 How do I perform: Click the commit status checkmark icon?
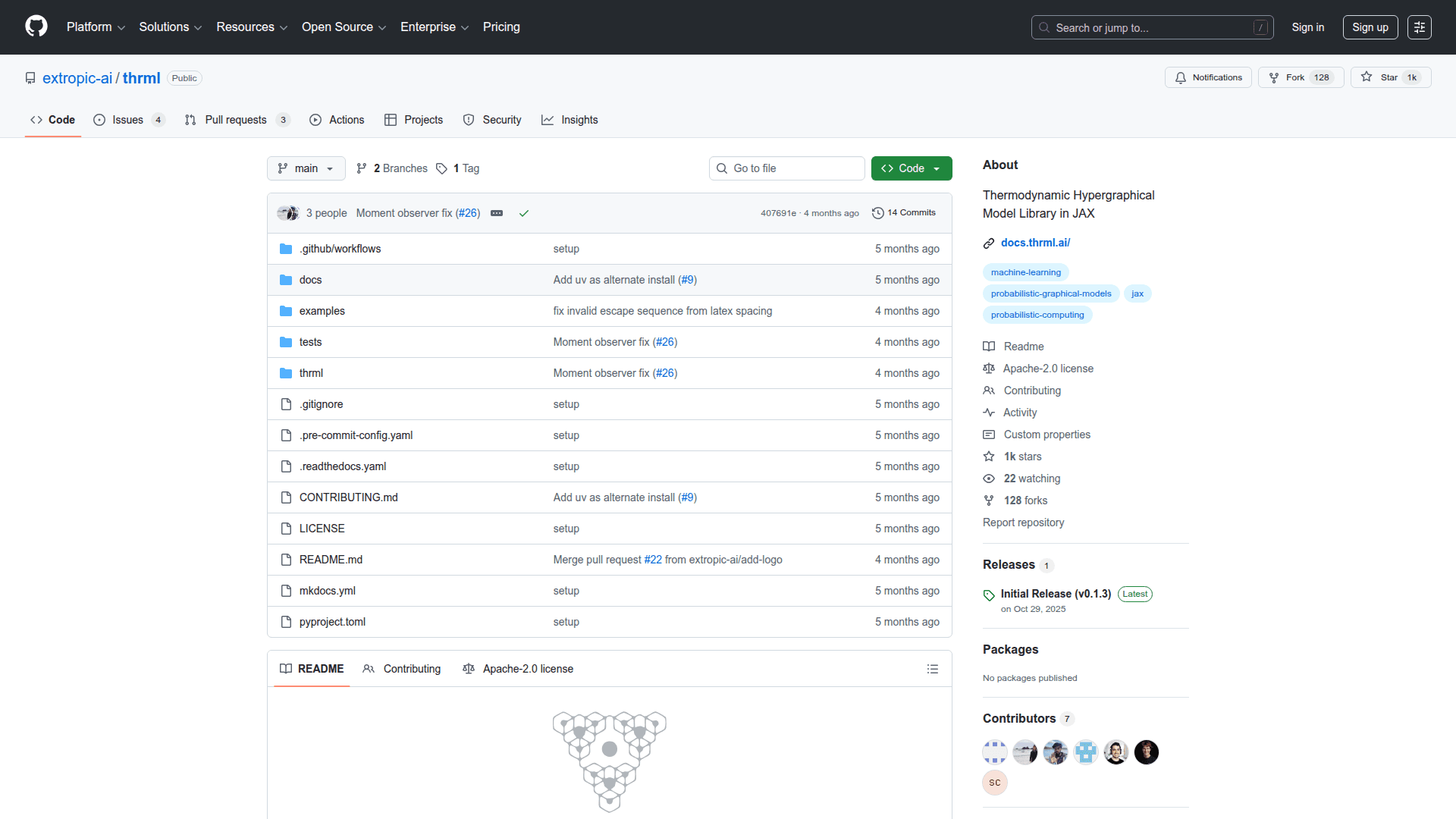(x=523, y=213)
